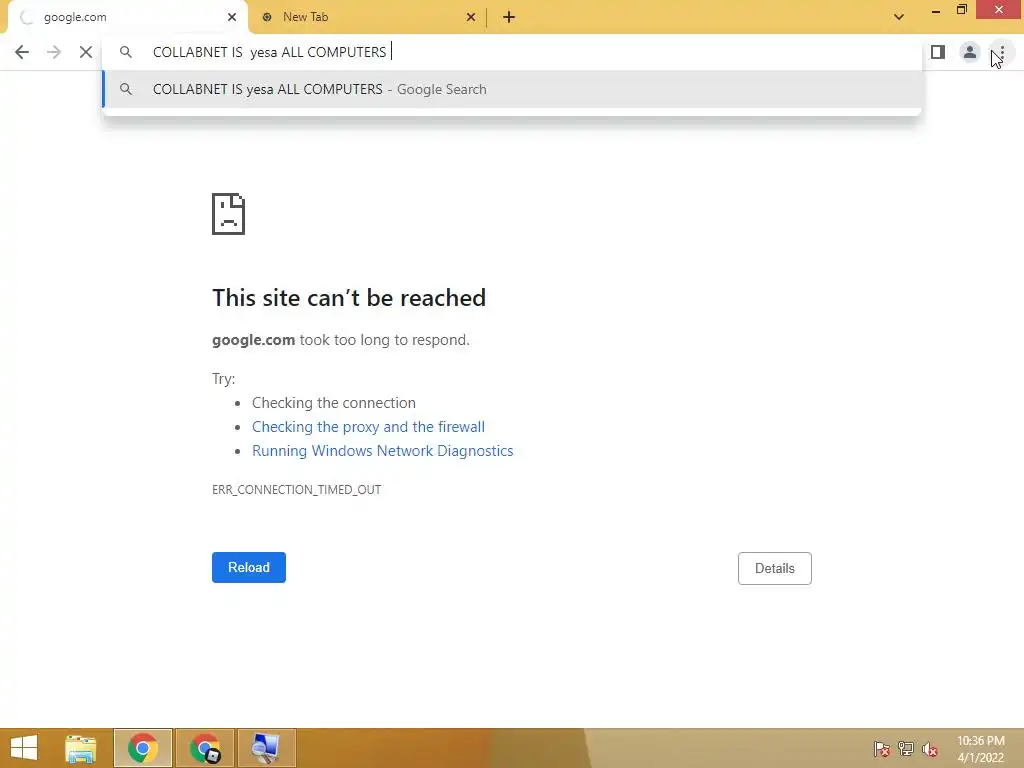
Task: Open Chrome's three-dot menu
Action: click(1002, 52)
